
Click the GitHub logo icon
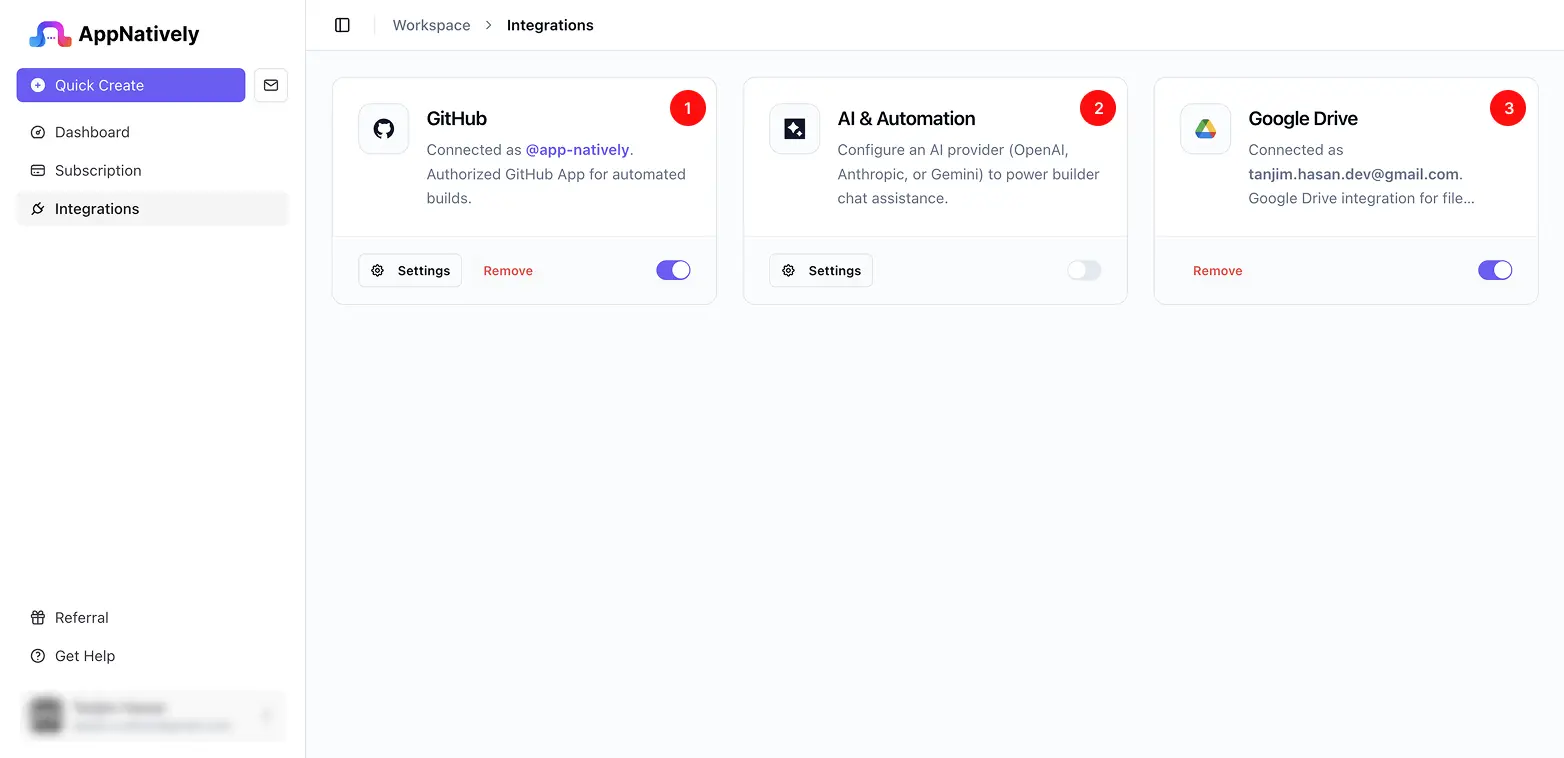tap(384, 129)
